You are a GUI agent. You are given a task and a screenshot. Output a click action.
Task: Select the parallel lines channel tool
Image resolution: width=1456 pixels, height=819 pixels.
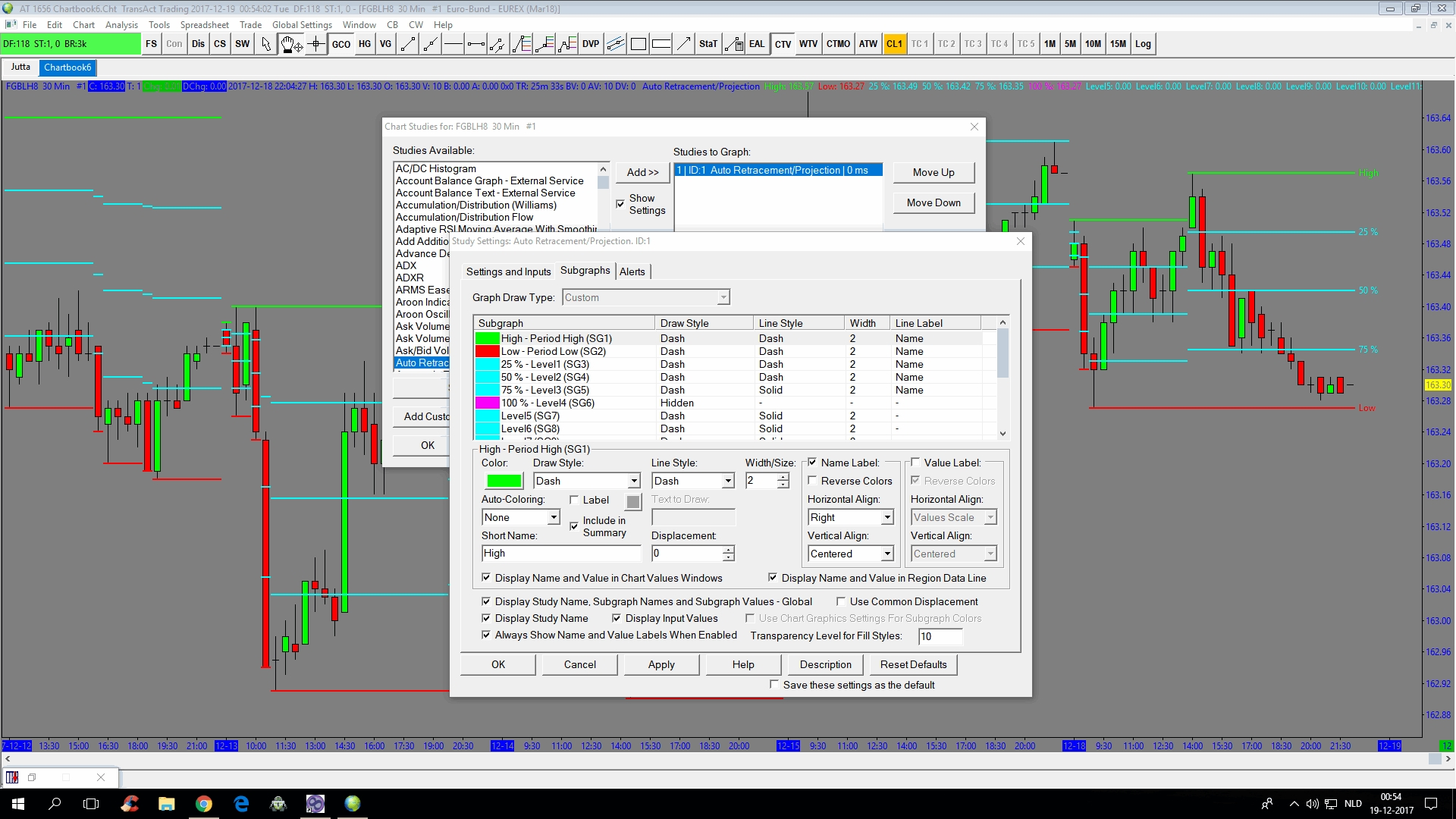pyautogui.click(x=616, y=44)
